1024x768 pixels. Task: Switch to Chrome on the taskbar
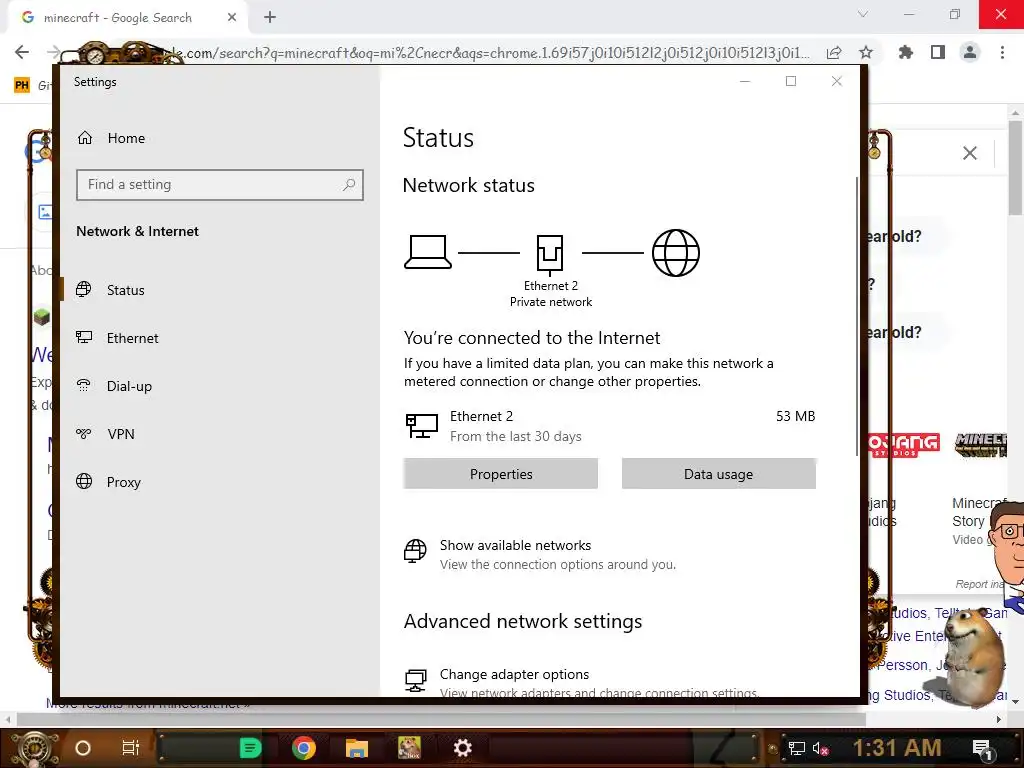[304, 748]
